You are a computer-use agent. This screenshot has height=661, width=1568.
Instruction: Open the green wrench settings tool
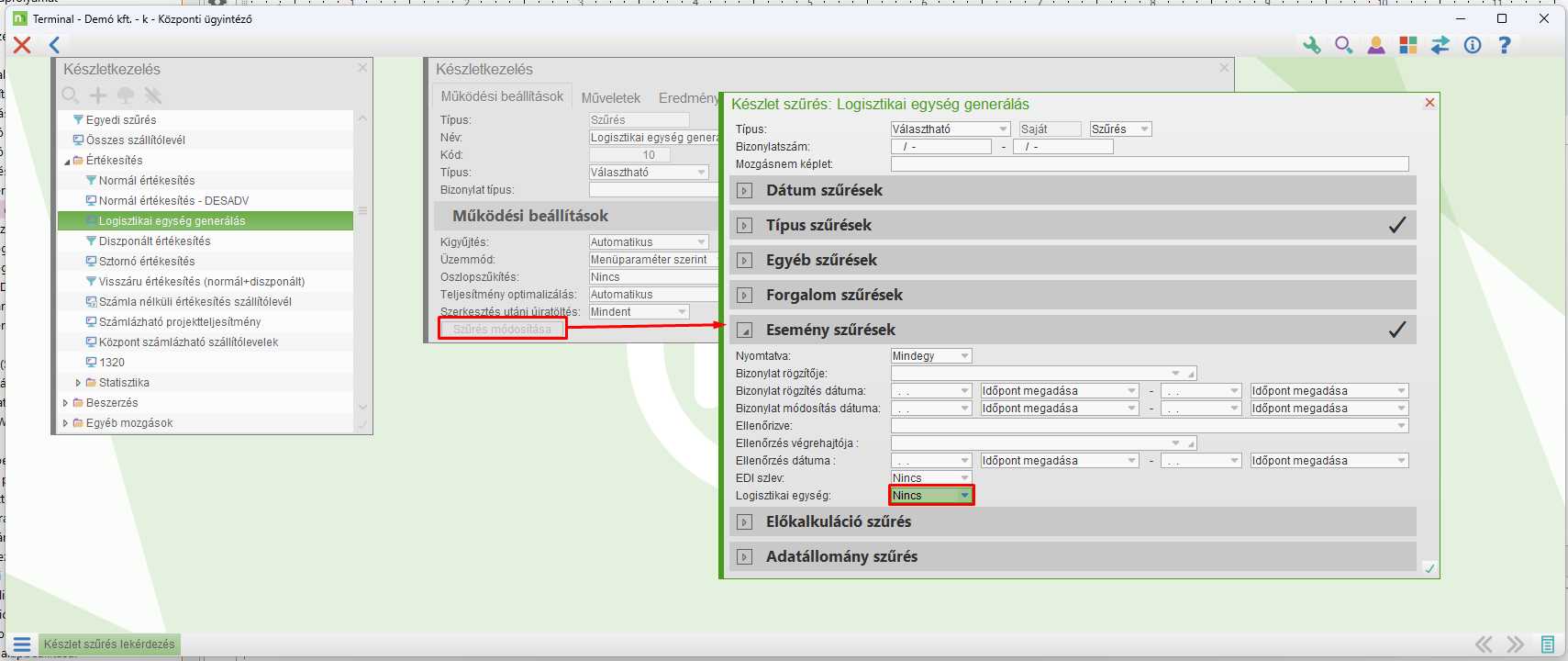pyautogui.click(x=1312, y=45)
